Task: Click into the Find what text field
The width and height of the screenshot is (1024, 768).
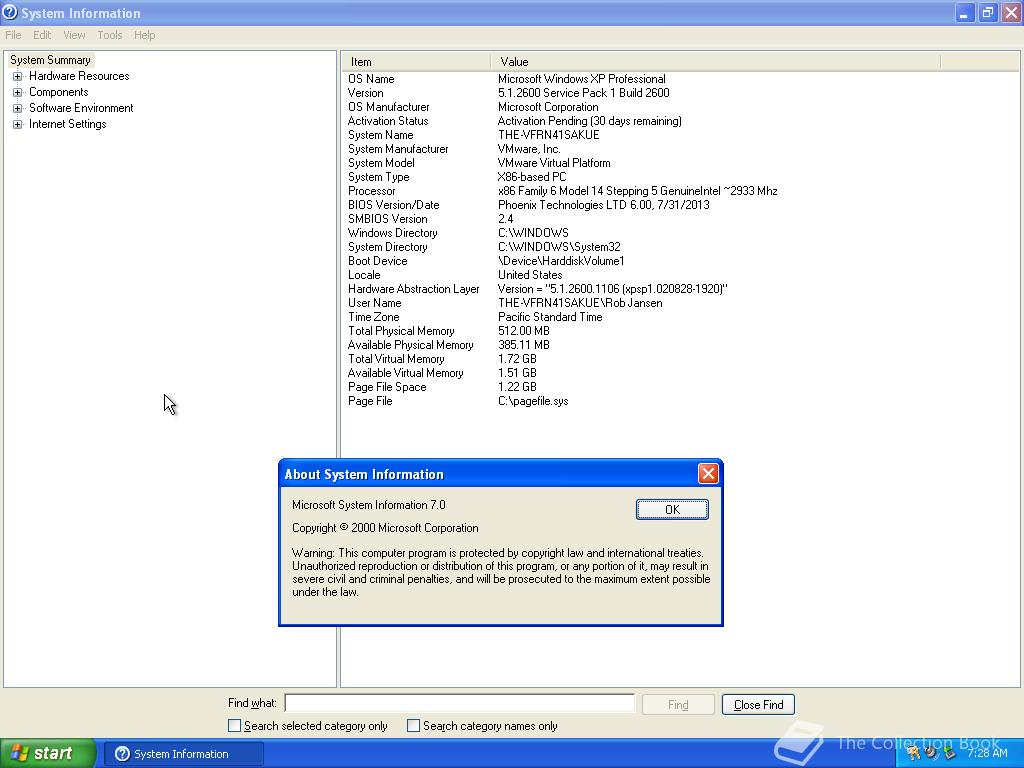Action: 460,703
